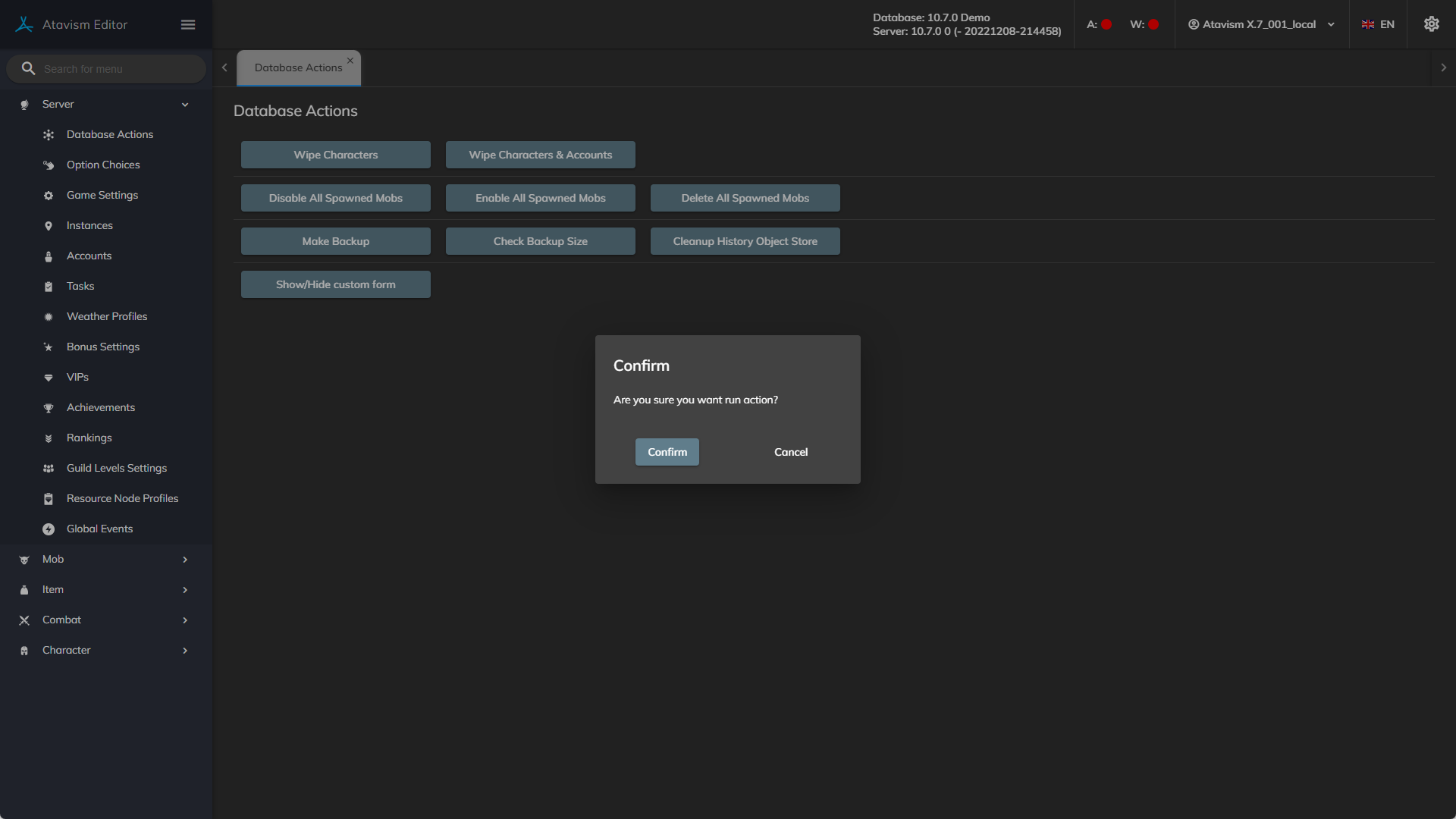Click the Guild Levels Settings group icon
The image size is (1456, 819).
point(49,469)
